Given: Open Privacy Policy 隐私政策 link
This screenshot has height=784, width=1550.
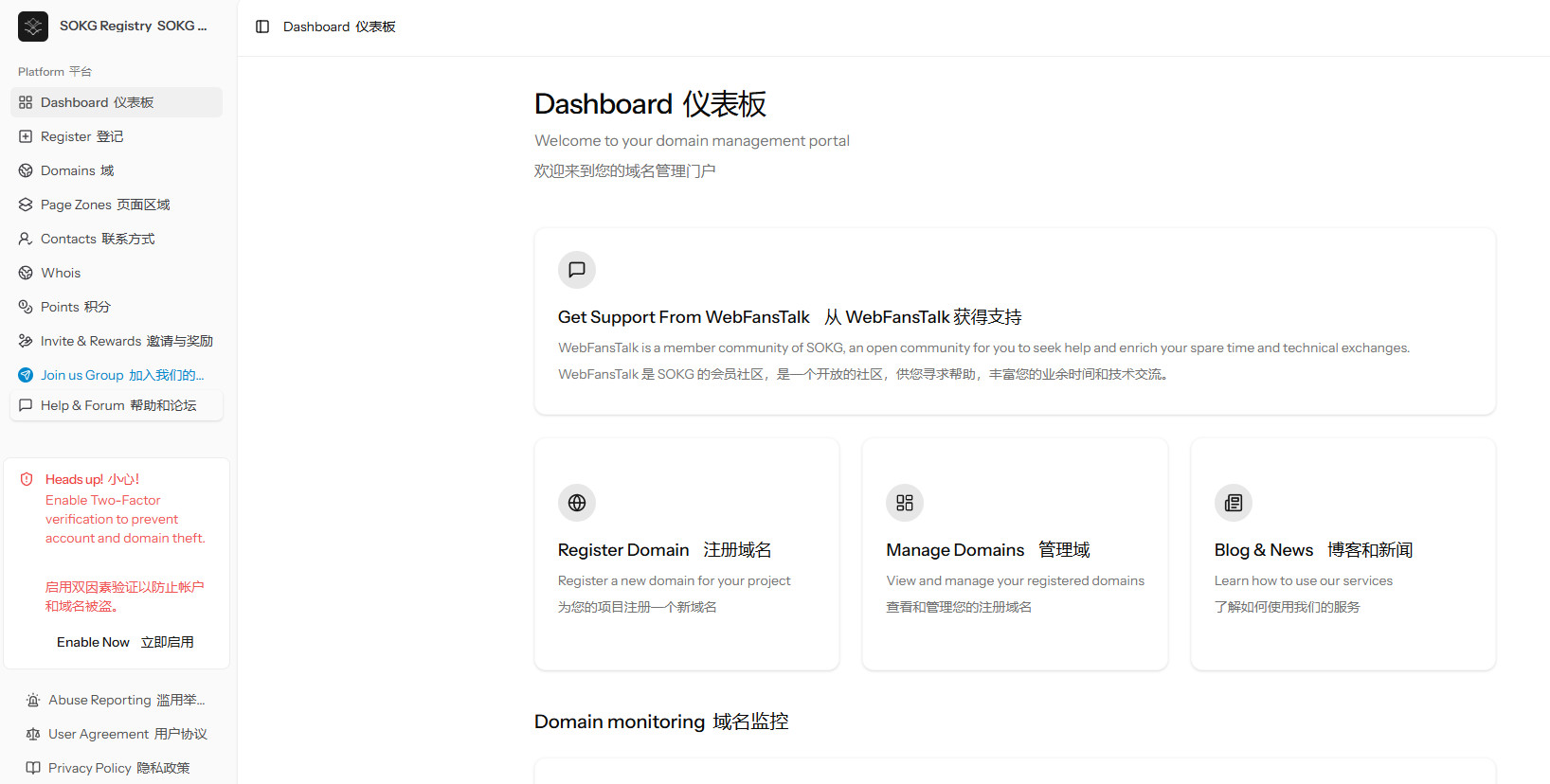Looking at the screenshot, I should pos(117,768).
